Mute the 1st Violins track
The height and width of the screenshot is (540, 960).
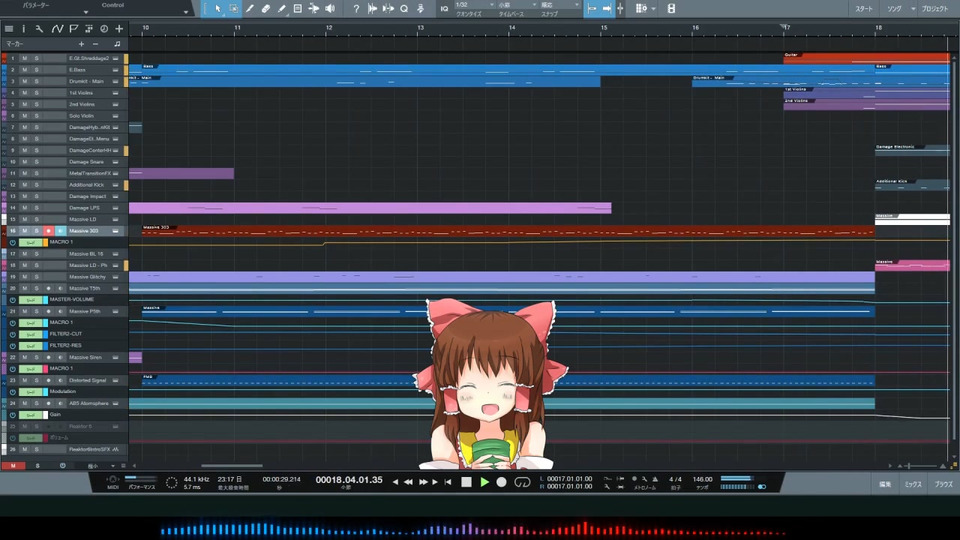[x=24, y=93]
